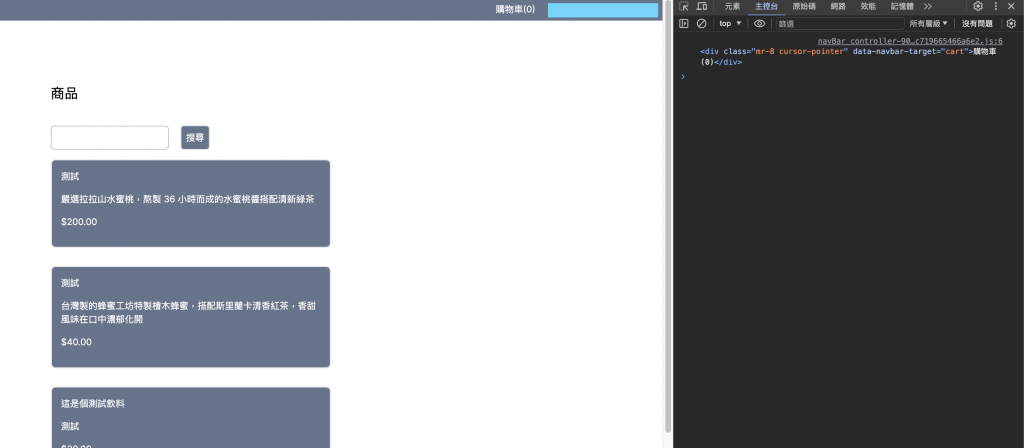Screen dimensions: 1024x448
Task: Open the DevTools settings gear
Action: coord(978,7)
